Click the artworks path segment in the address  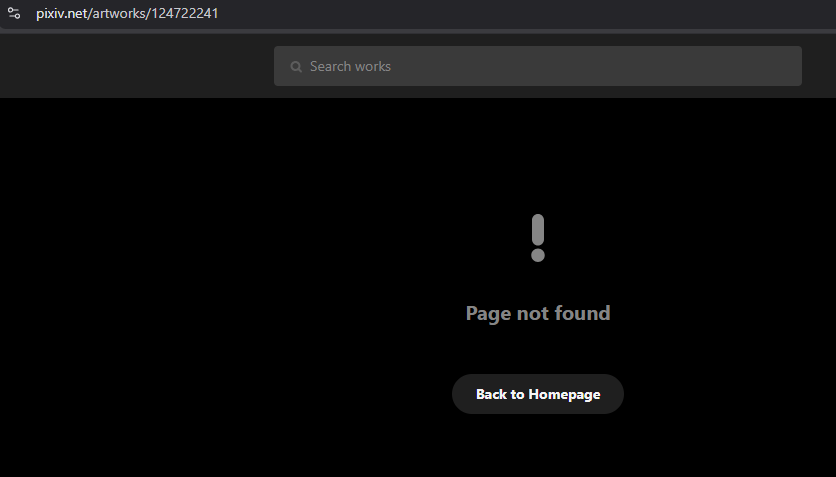(x=119, y=13)
